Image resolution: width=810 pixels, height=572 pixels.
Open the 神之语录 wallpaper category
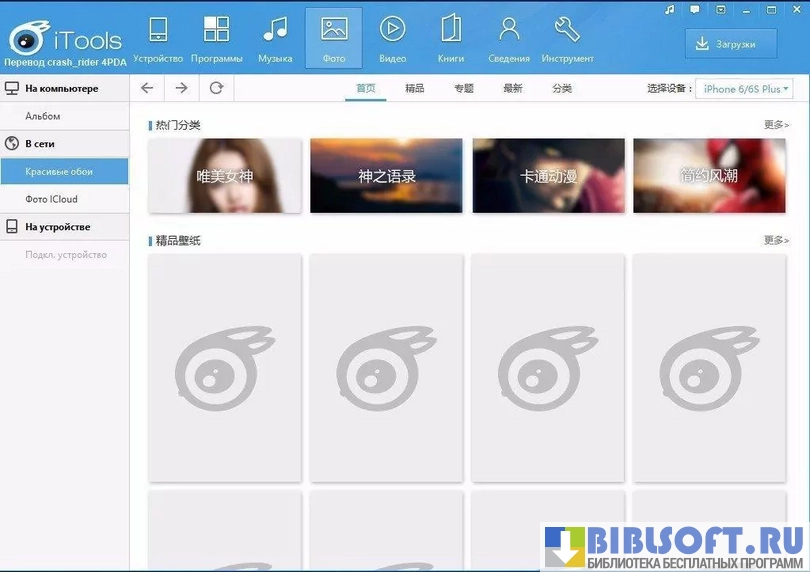click(386, 176)
